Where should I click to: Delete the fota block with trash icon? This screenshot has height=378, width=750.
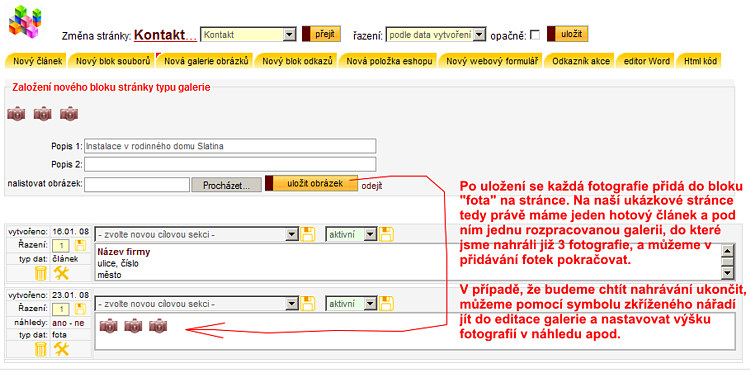(41, 349)
